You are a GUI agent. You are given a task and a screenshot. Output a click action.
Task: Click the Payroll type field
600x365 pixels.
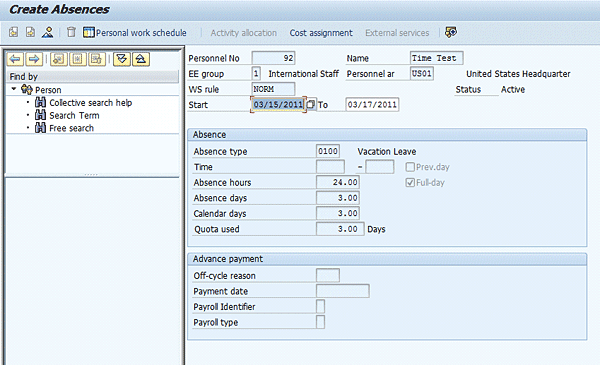[321, 322]
